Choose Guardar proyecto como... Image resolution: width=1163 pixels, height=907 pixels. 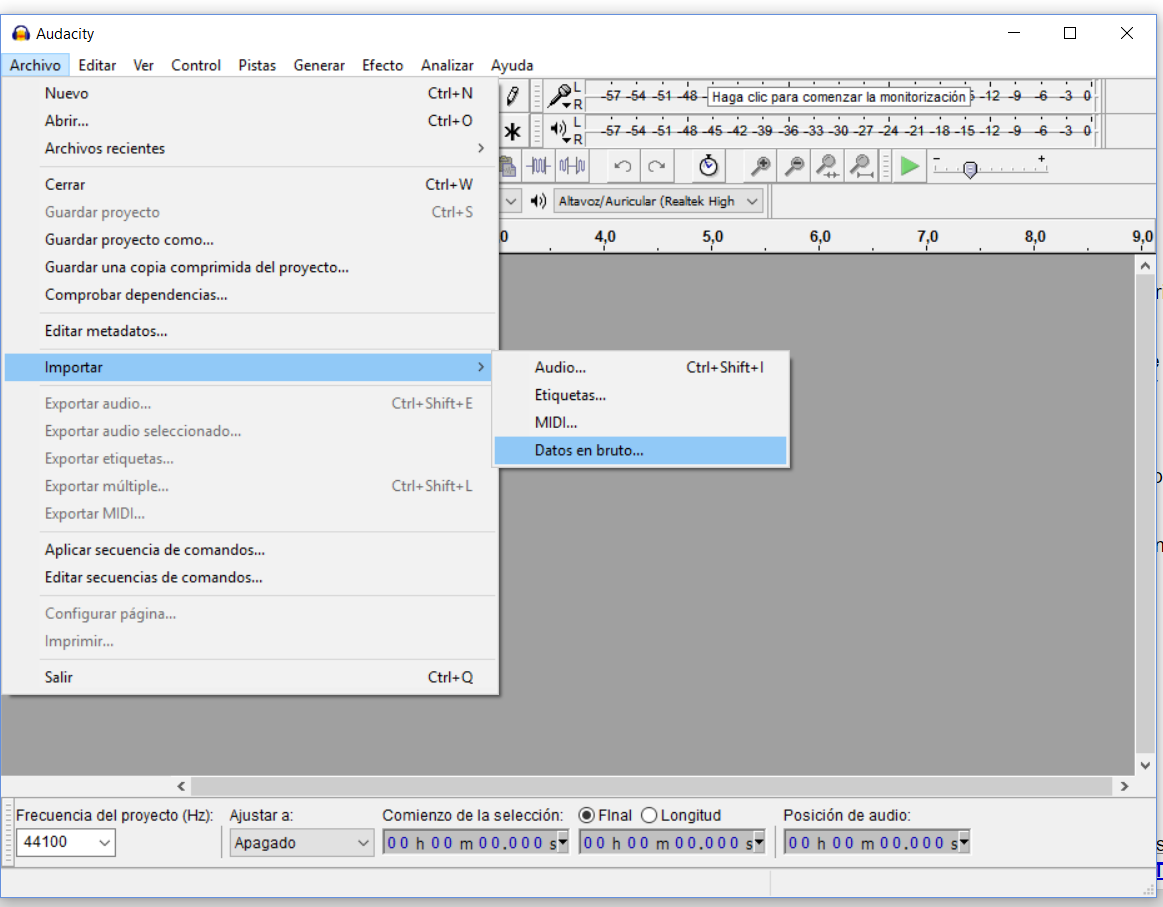[249, 240]
